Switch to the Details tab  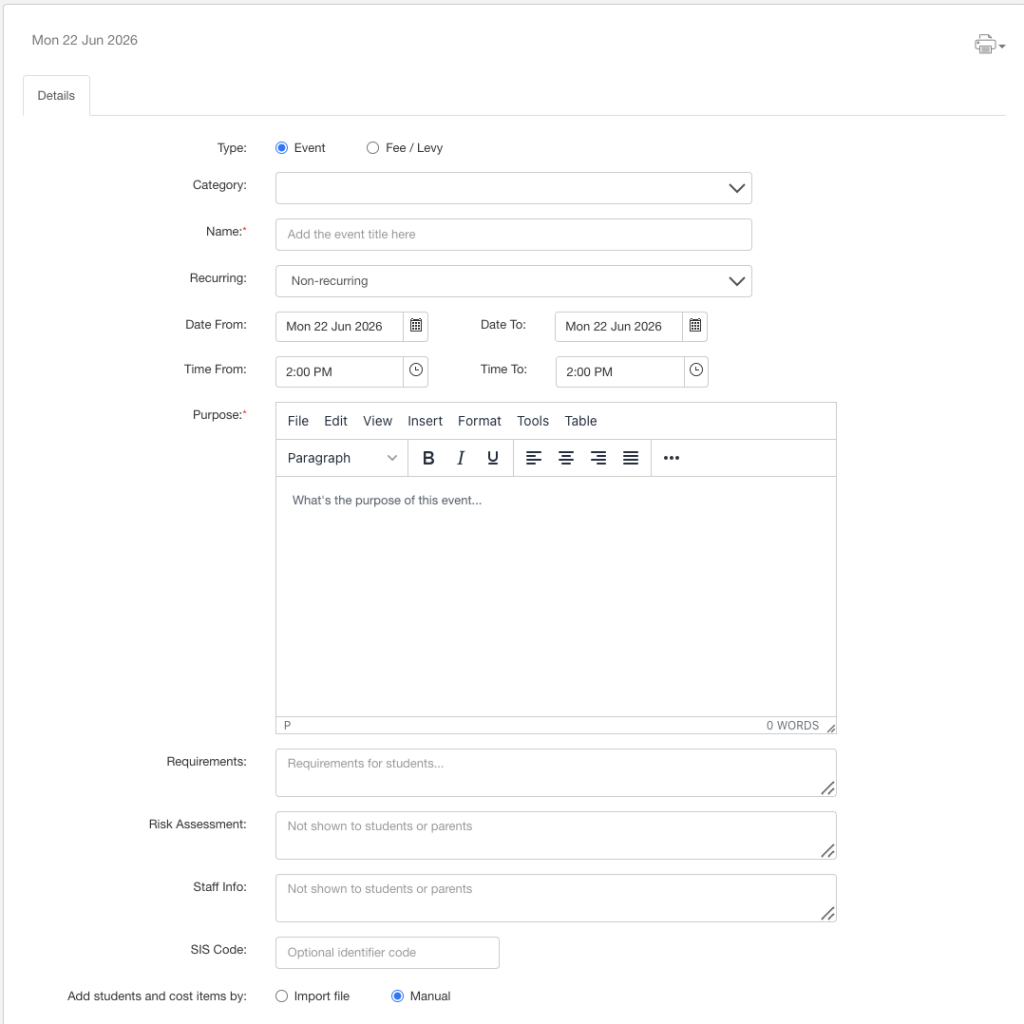click(x=56, y=95)
